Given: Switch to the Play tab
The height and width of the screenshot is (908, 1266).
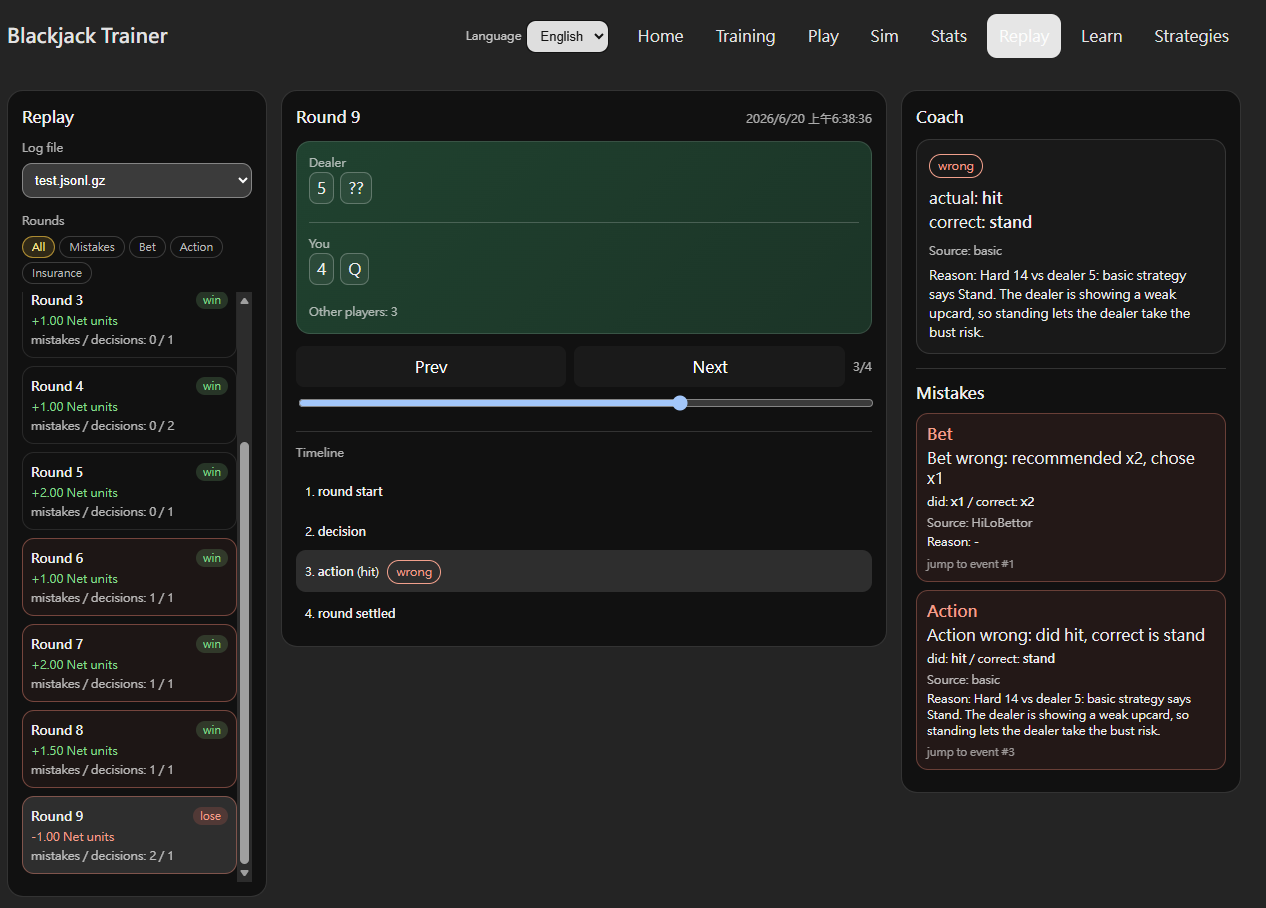Looking at the screenshot, I should 823,36.
